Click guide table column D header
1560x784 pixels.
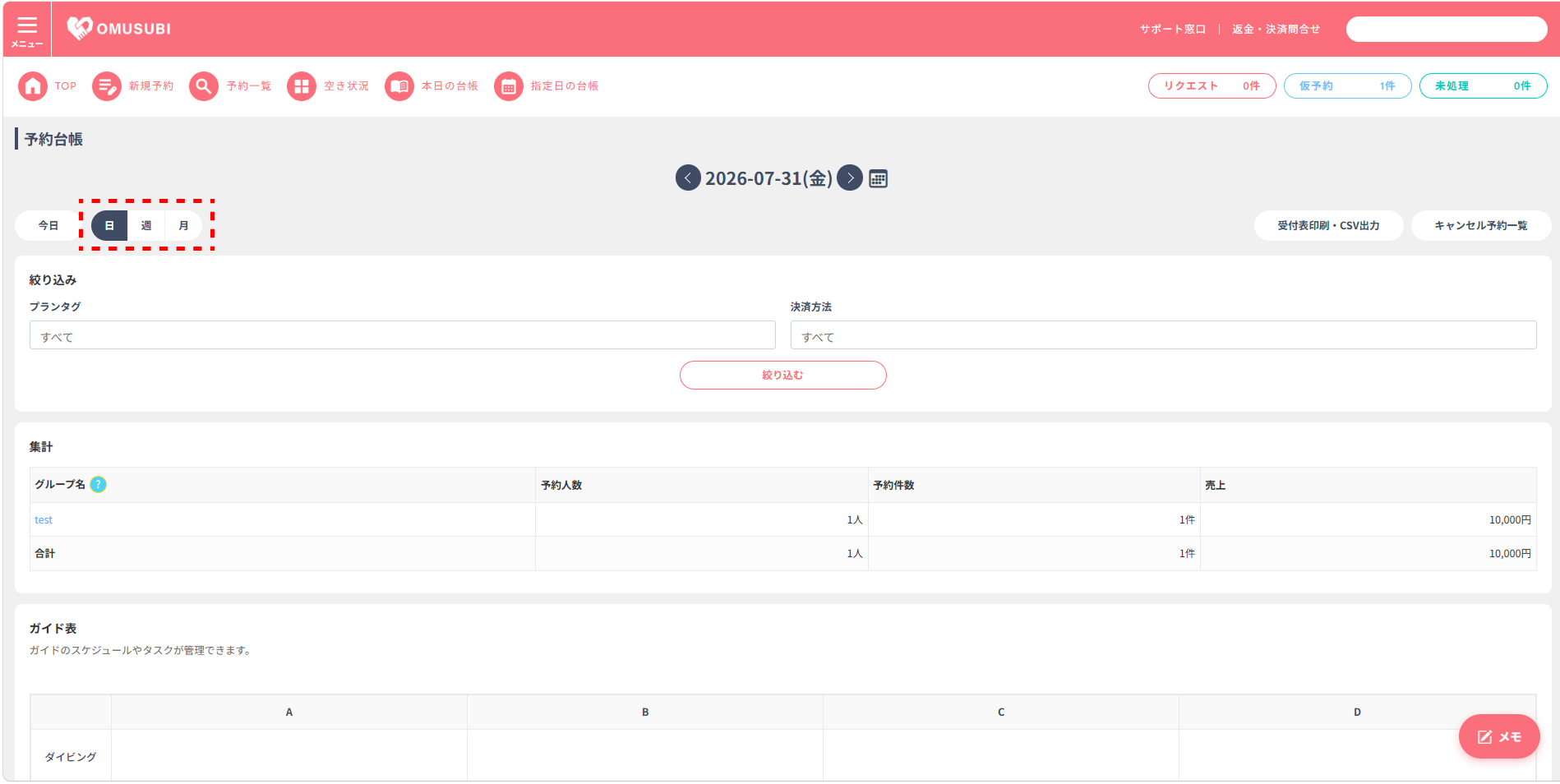[x=1357, y=712]
